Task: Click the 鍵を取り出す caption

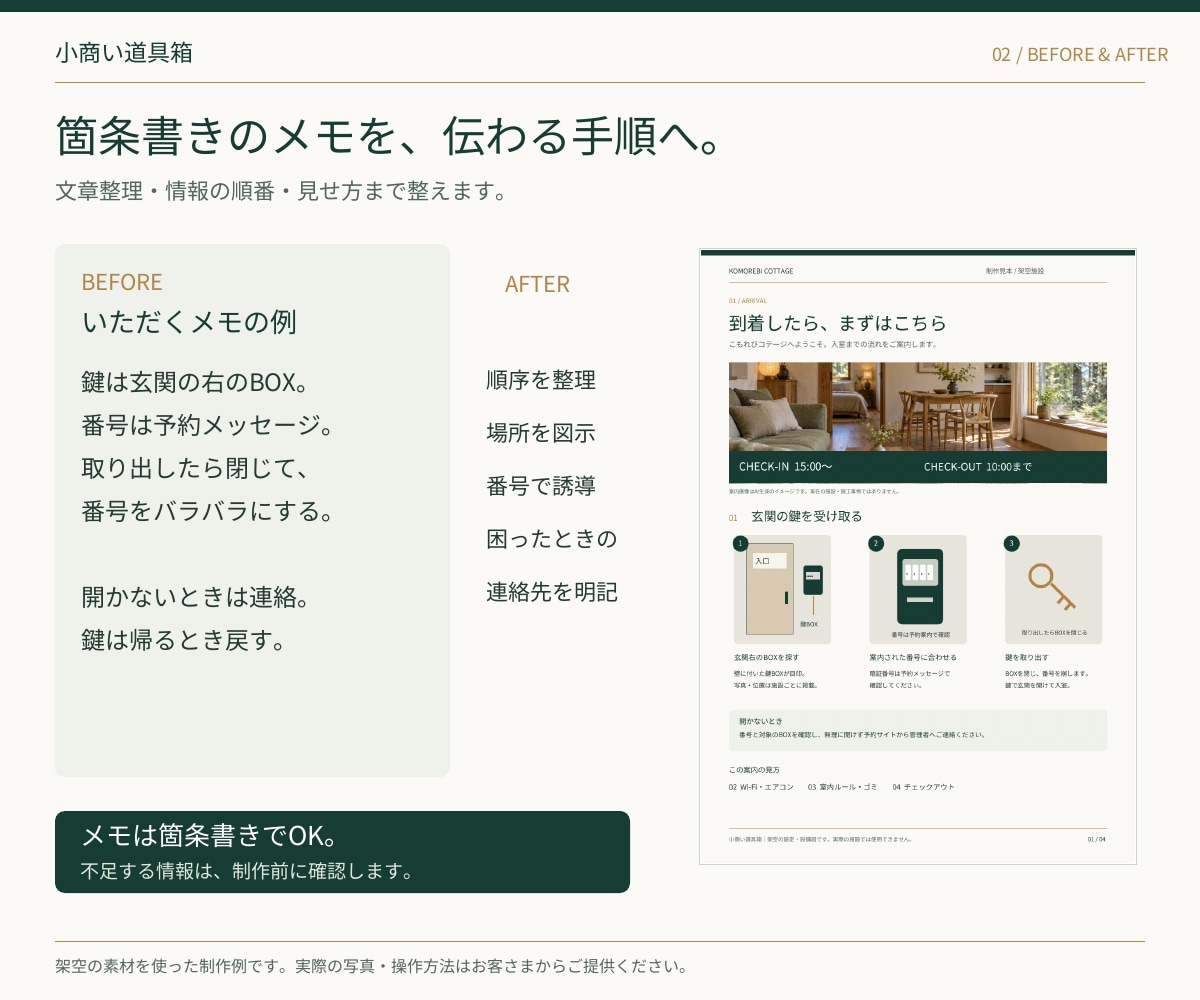Action: click(1027, 657)
